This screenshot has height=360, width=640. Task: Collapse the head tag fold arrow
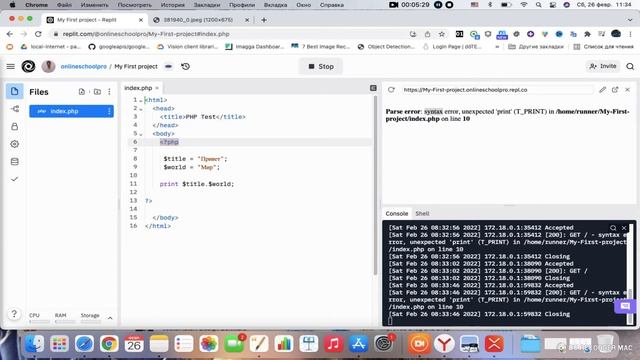click(x=141, y=109)
